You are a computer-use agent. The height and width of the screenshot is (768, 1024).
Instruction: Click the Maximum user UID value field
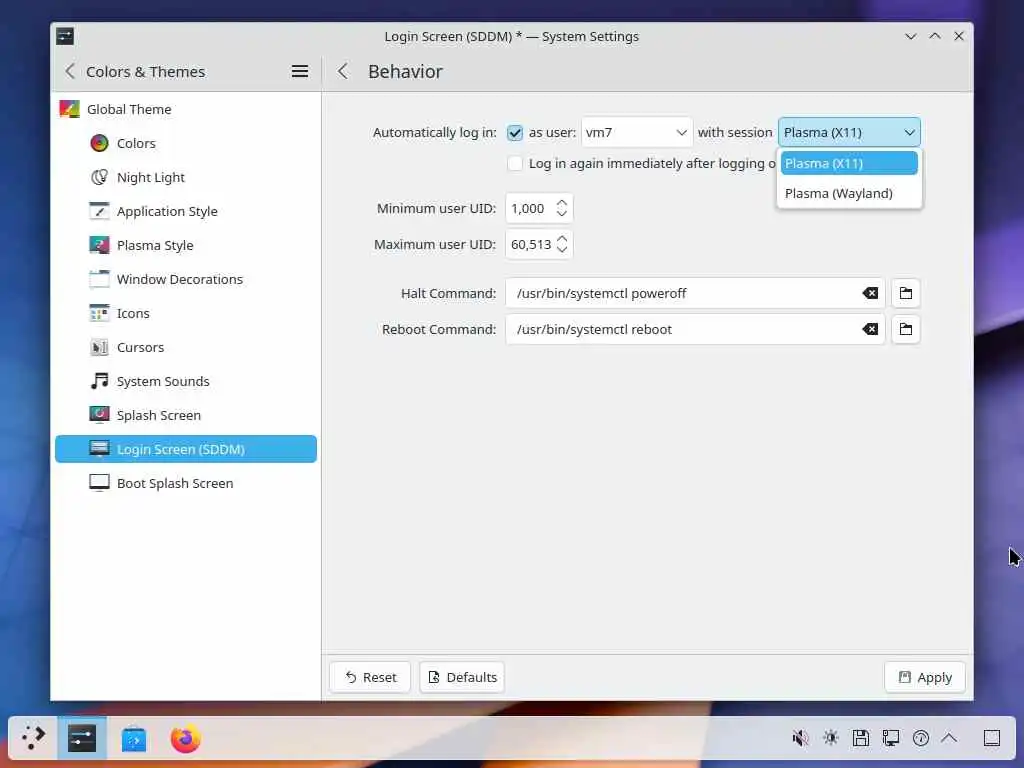click(530, 244)
